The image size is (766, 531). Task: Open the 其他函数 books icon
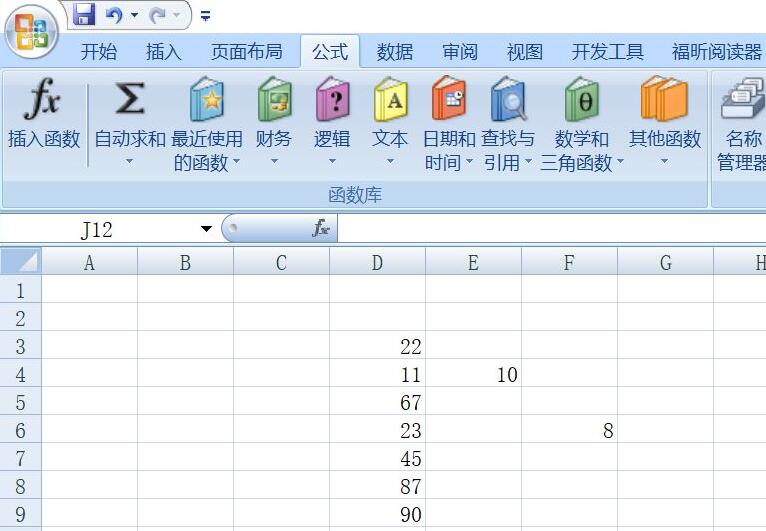[664, 99]
